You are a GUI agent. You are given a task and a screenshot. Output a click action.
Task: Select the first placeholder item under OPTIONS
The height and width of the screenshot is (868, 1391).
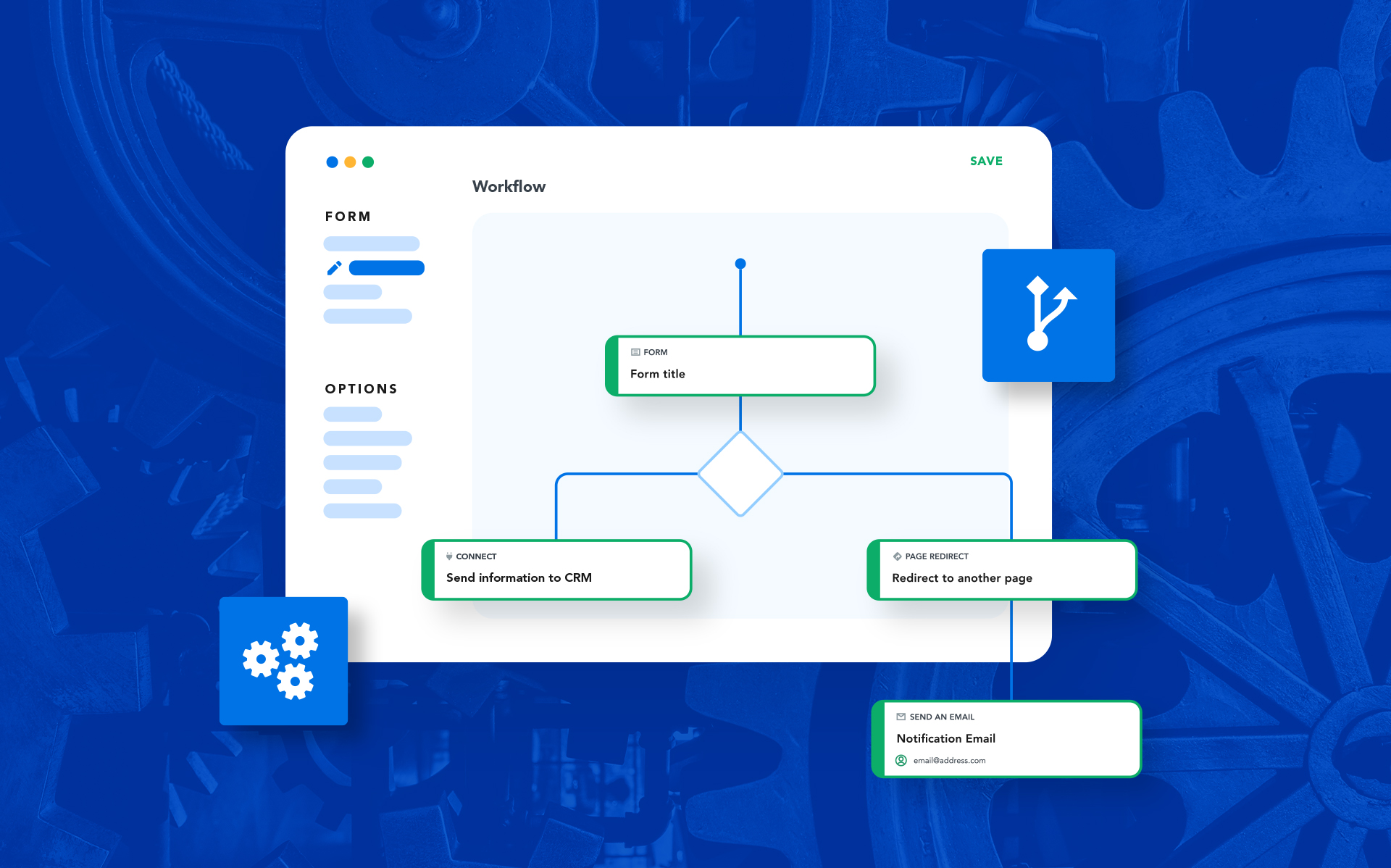click(x=352, y=414)
